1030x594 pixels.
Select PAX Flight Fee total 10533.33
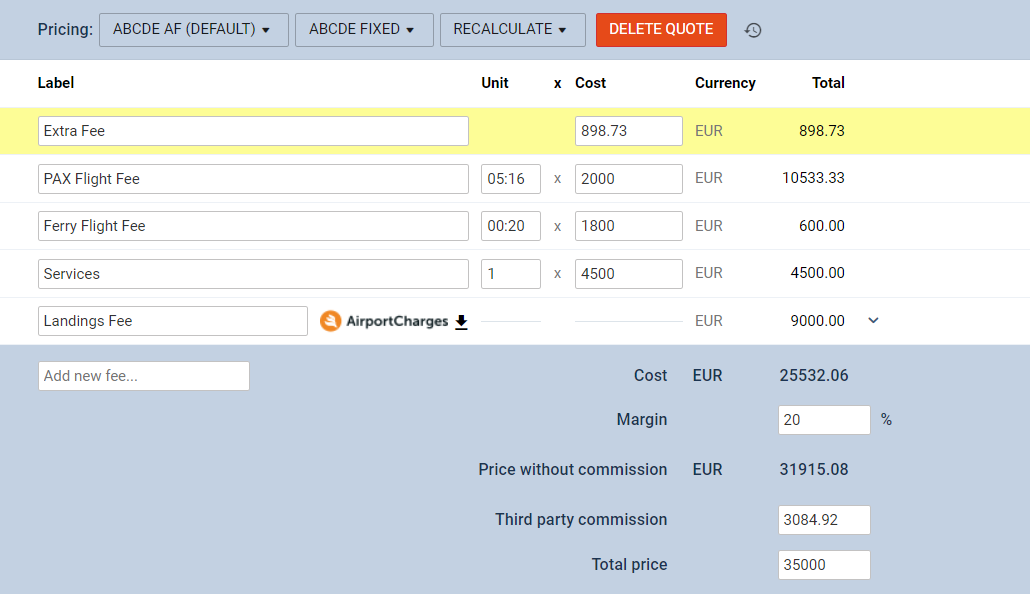click(813, 178)
